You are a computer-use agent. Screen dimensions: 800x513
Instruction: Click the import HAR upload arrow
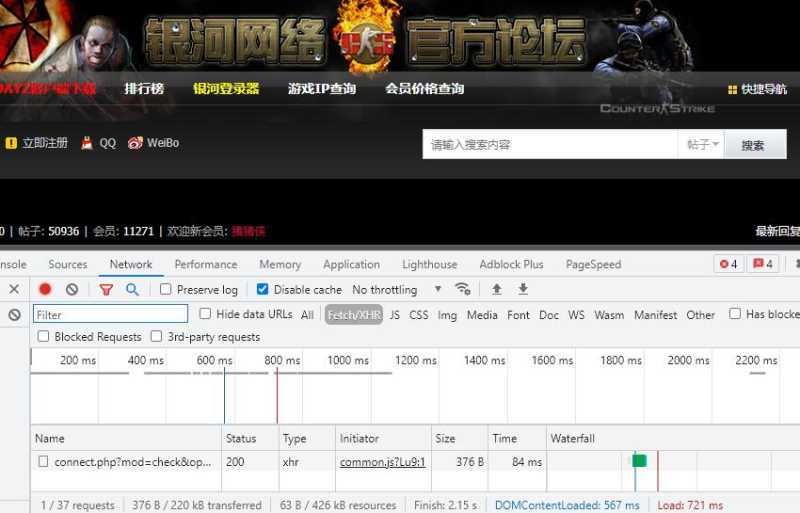496,289
